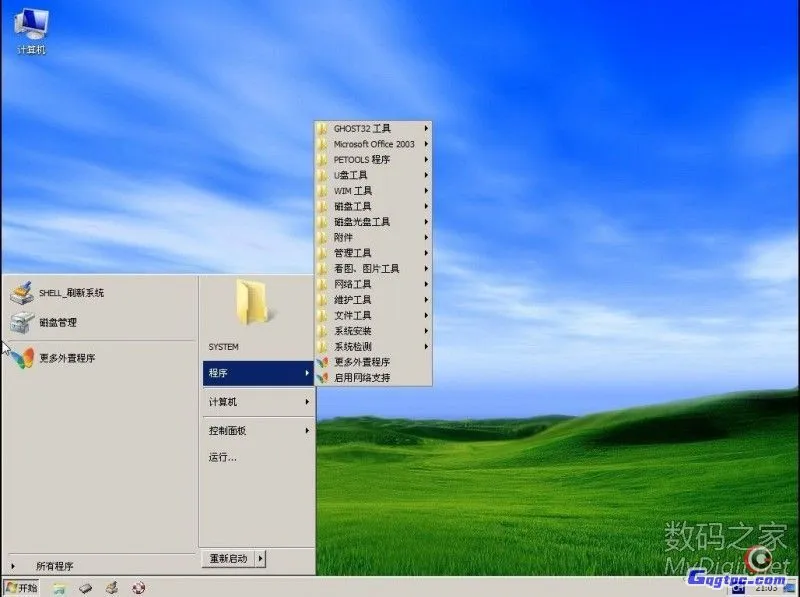Click the 开始 start button

click(20, 589)
